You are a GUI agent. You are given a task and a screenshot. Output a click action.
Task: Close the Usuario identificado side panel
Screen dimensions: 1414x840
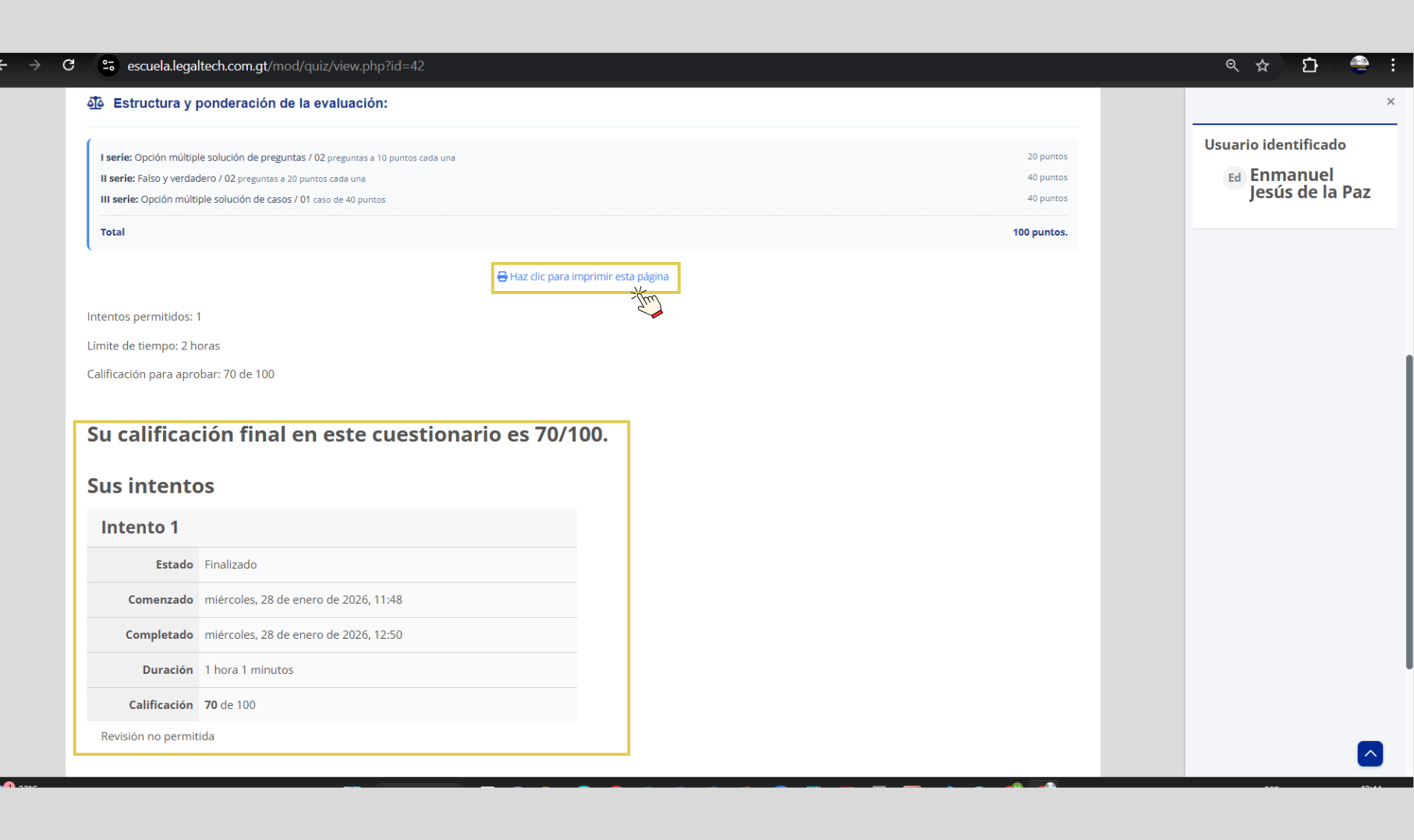tap(1390, 101)
